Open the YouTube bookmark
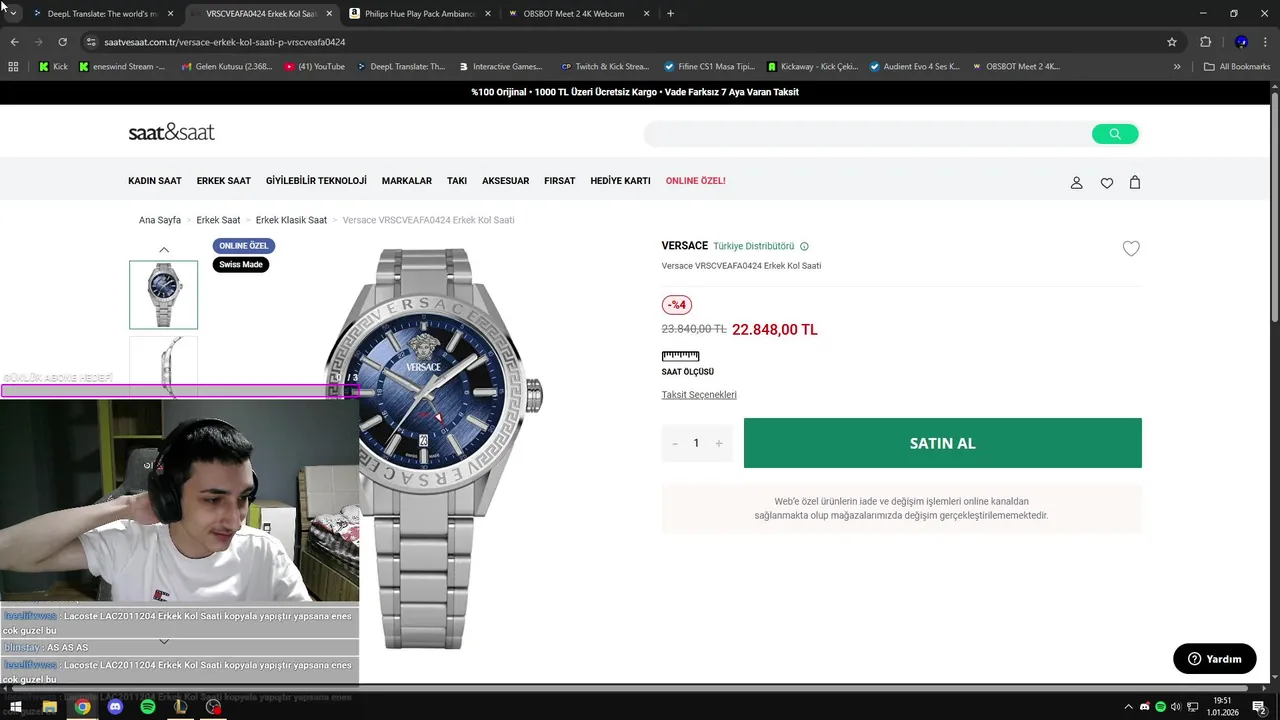Screen dimensions: 1280x720 pyautogui.click(x=315, y=67)
